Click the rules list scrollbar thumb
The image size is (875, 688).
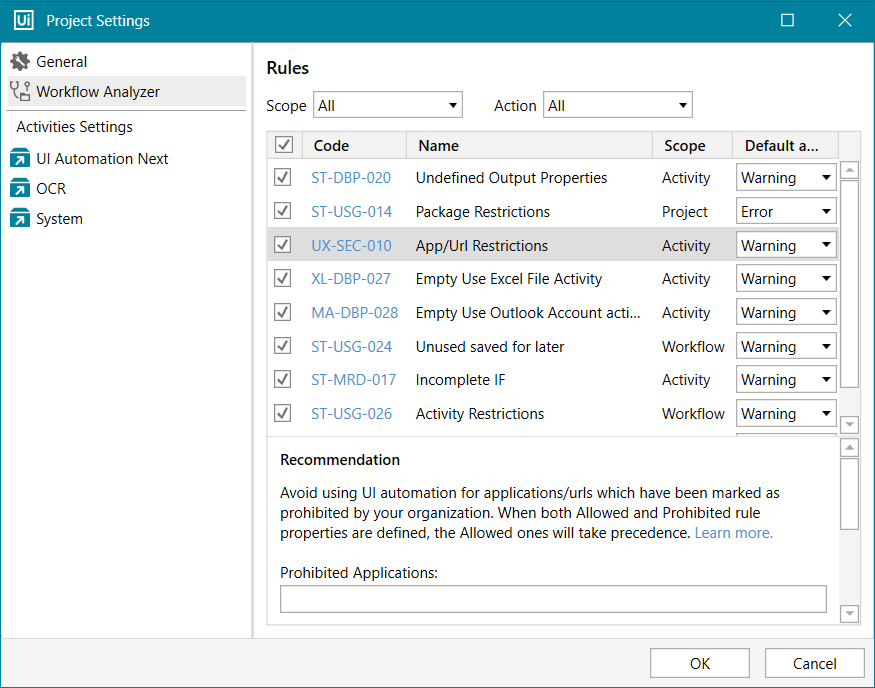point(849,283)
